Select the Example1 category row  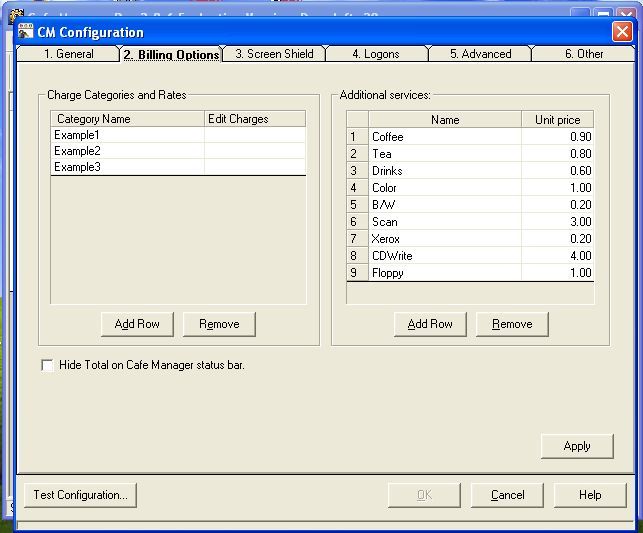pos(128,135)
